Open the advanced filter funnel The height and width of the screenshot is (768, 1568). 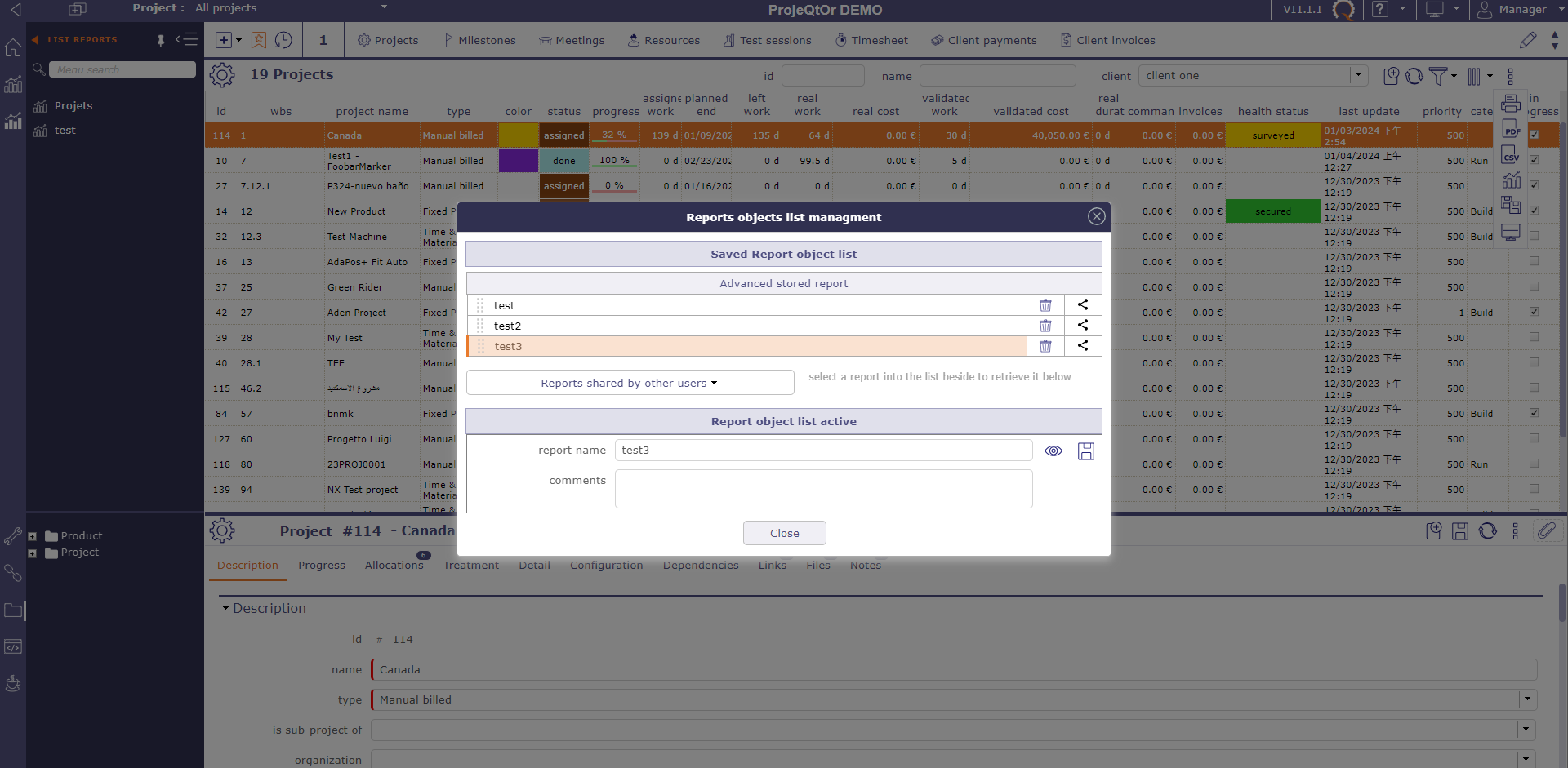[1438, 76]
